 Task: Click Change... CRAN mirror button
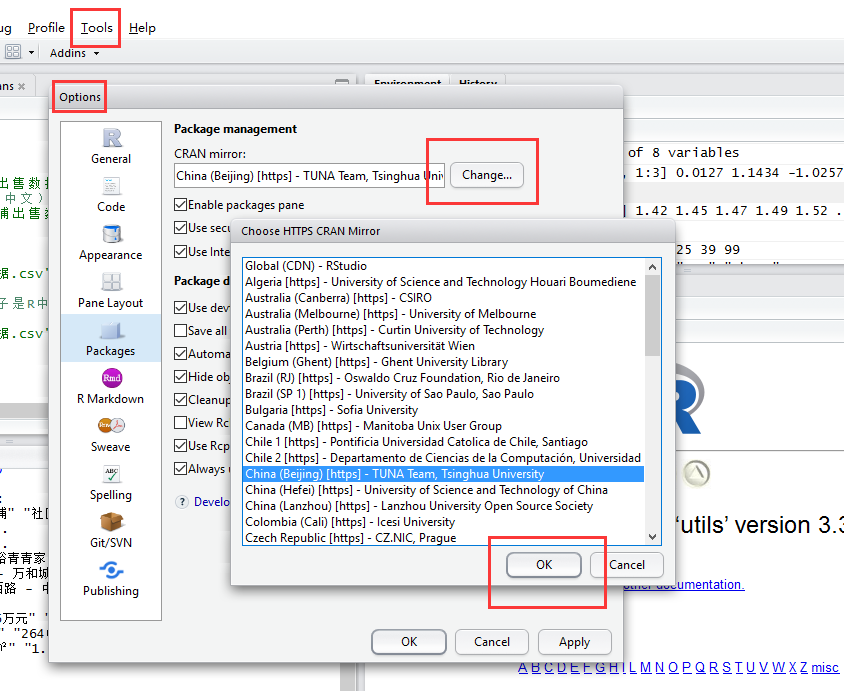pyautogui.click(x=487, y=175)
